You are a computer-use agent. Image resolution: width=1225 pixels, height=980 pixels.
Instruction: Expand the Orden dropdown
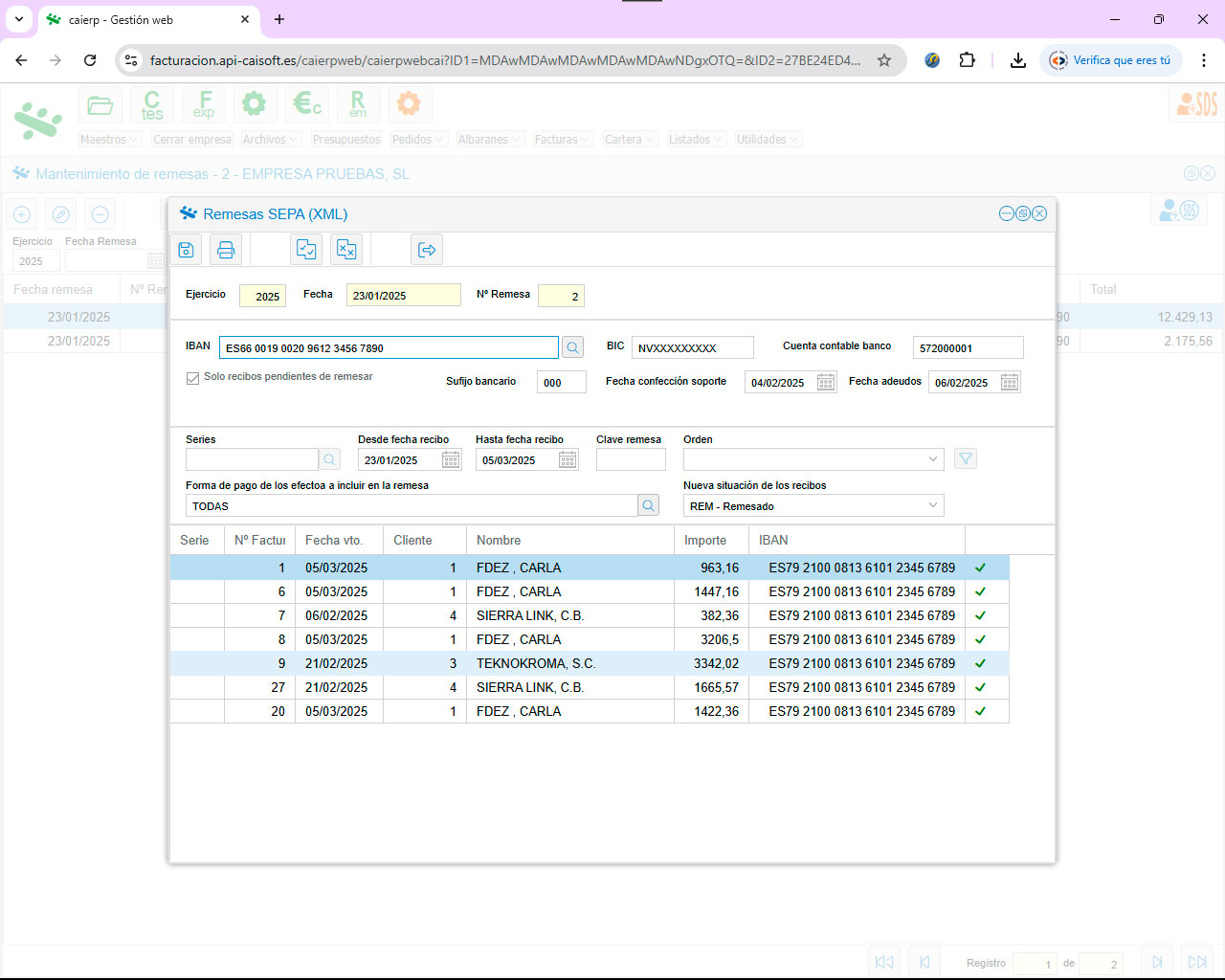point(933,459)
